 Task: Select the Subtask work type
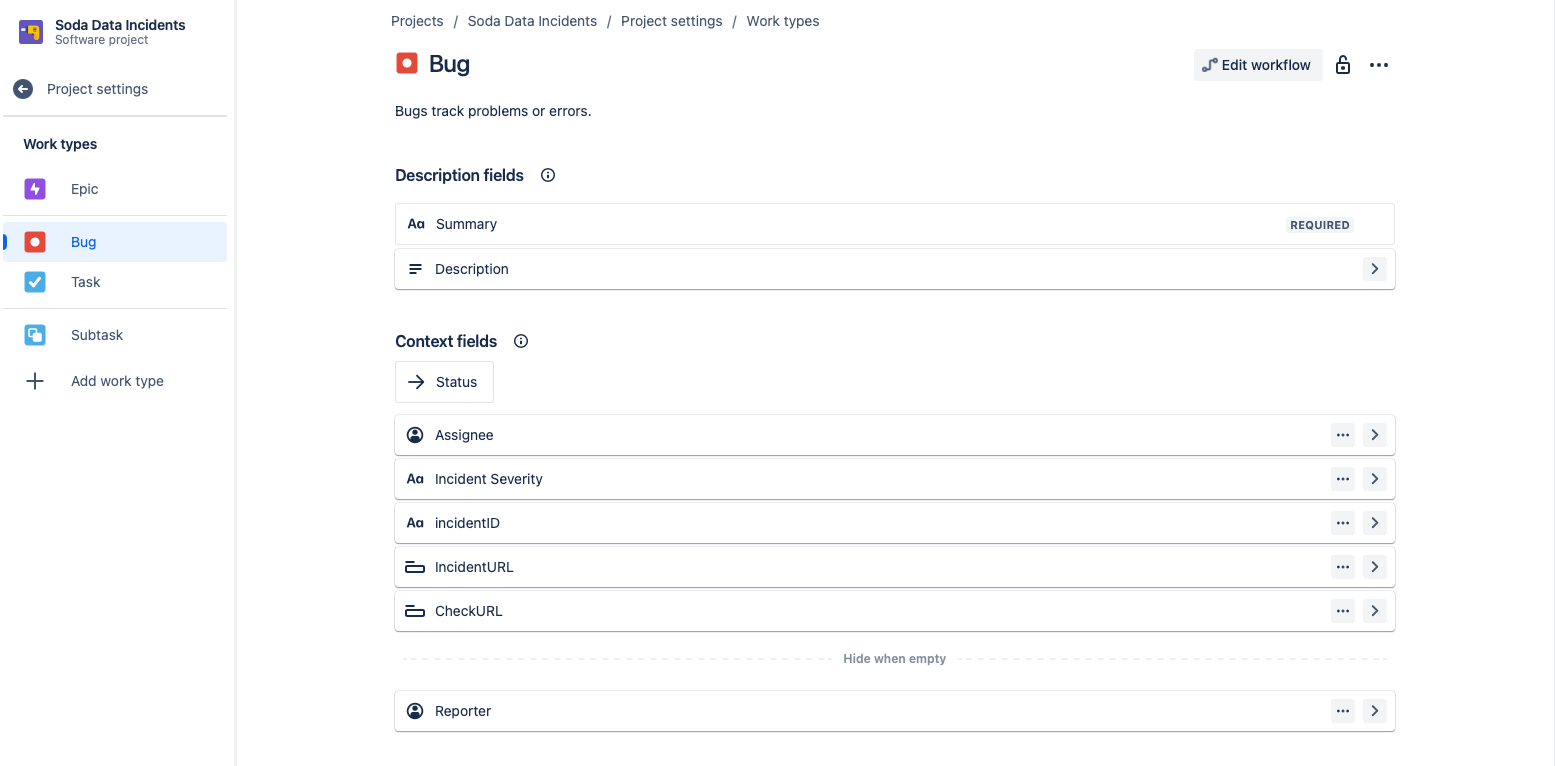96,335
